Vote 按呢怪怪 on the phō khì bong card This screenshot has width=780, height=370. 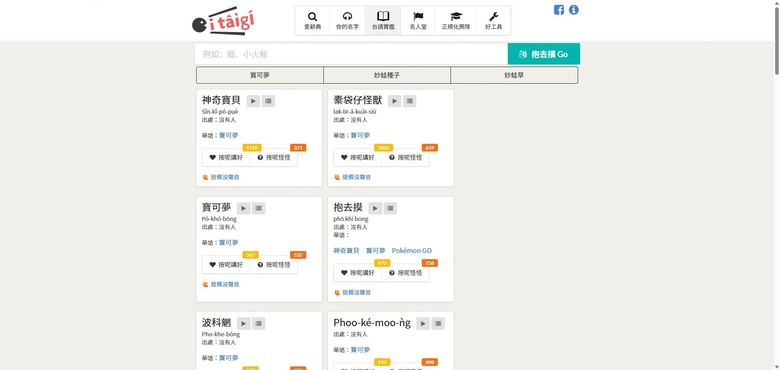tap(405, 273)
